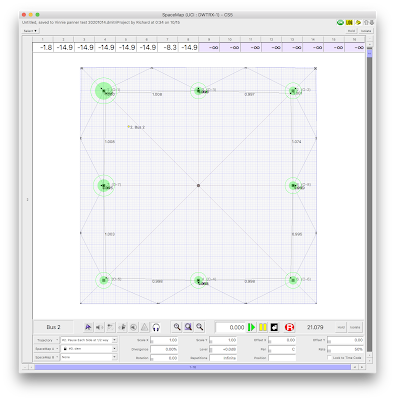This screenshot has width=395, height=400.
Task: Select the middle-left speaker node
Action: (104, 185)
